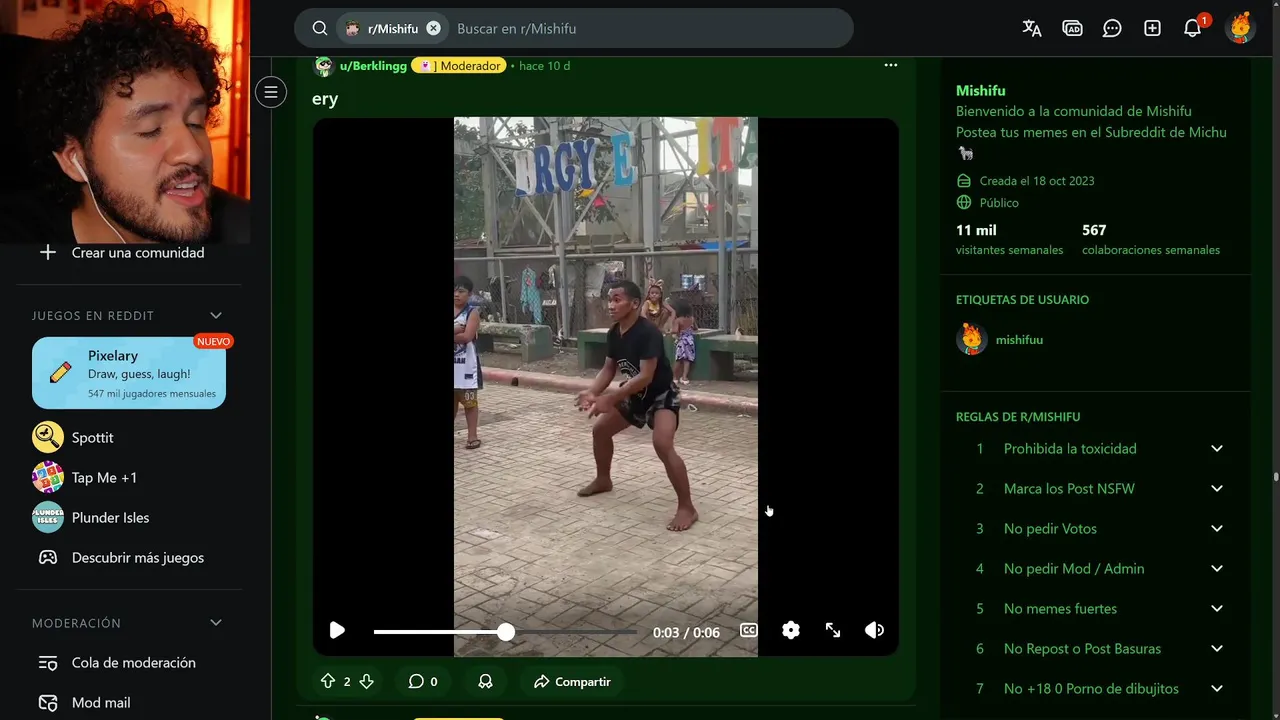Screen dimensions: 1280x720
Task: Open the translate language icon
Action: 1032,28
